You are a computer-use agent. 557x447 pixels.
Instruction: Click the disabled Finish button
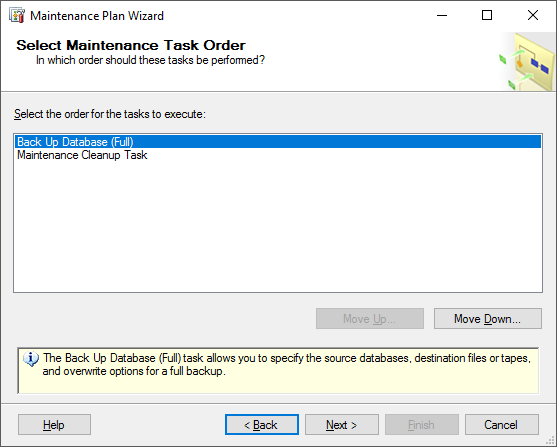(x=422, y=425)
